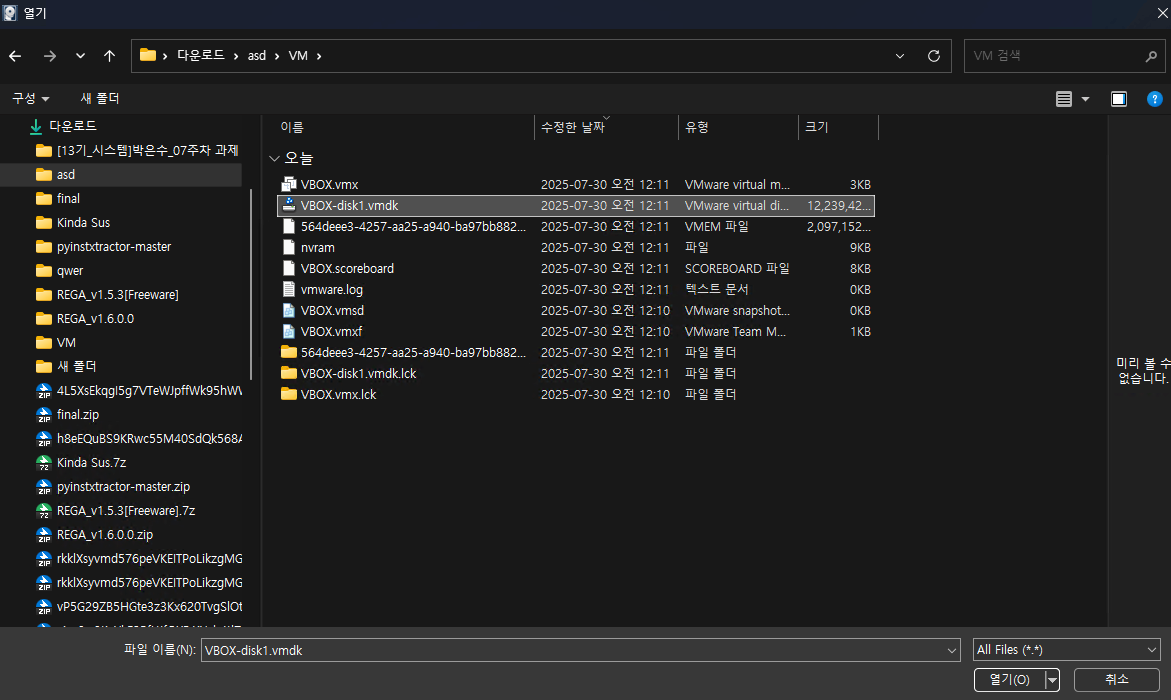Sort by 유형 column header

coord(697,127)
